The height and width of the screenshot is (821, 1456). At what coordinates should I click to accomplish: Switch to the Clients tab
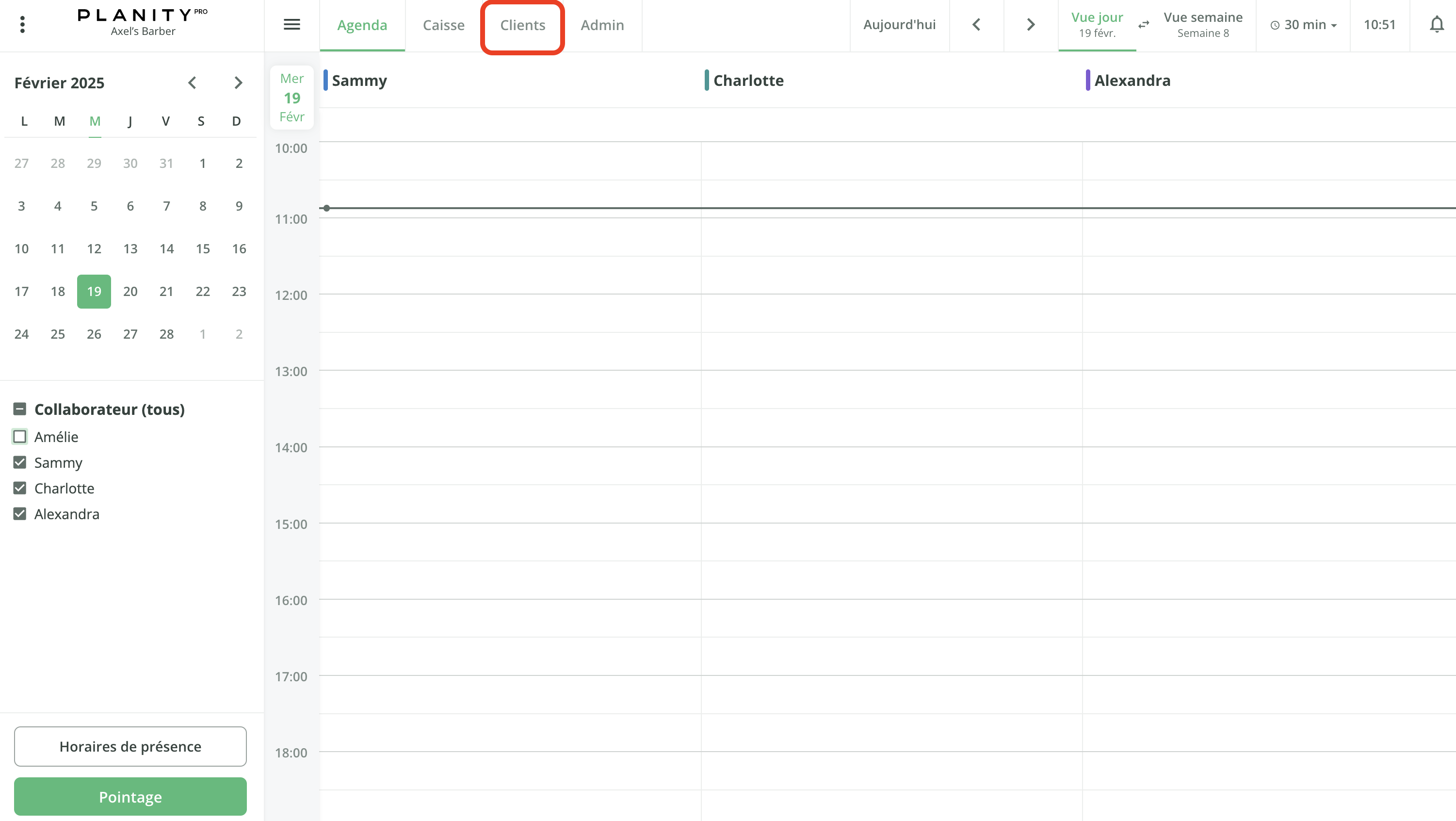[522, 25]
